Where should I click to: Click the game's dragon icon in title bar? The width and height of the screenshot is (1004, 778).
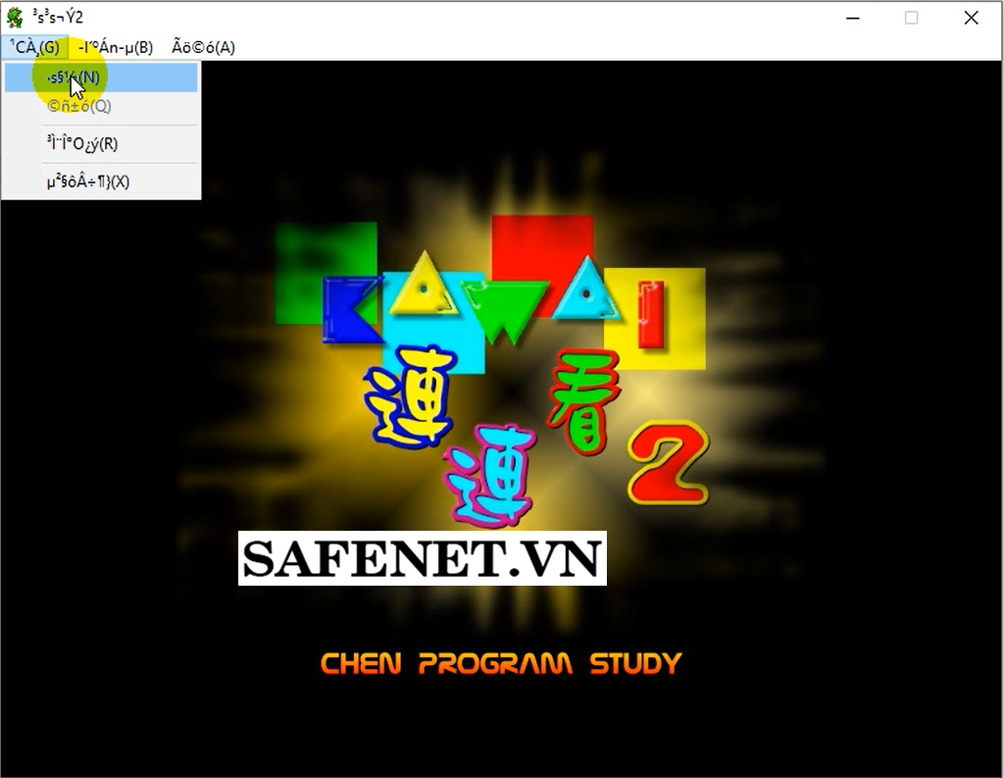click(15, 17)
